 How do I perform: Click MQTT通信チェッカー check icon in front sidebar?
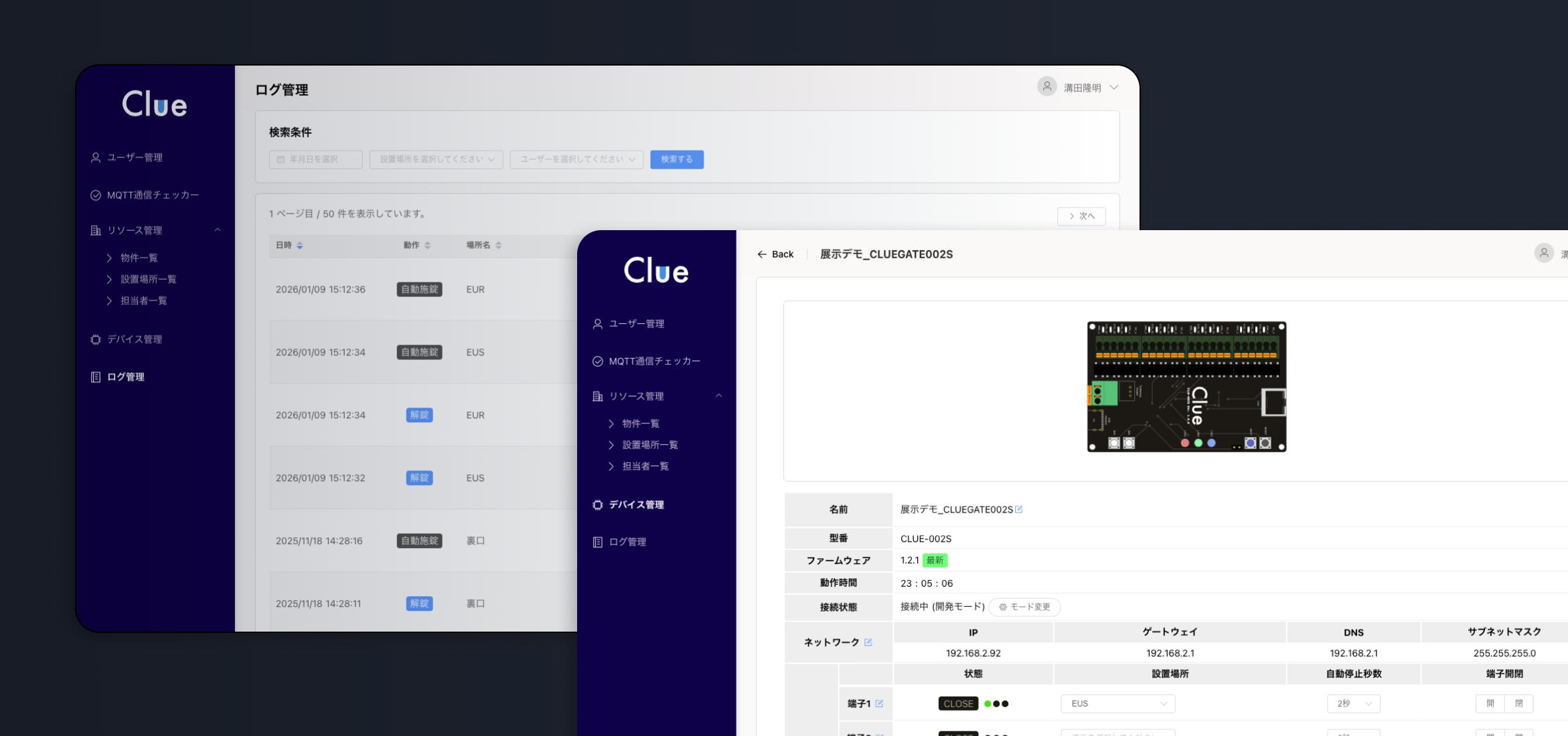click(x=598, y=361)
